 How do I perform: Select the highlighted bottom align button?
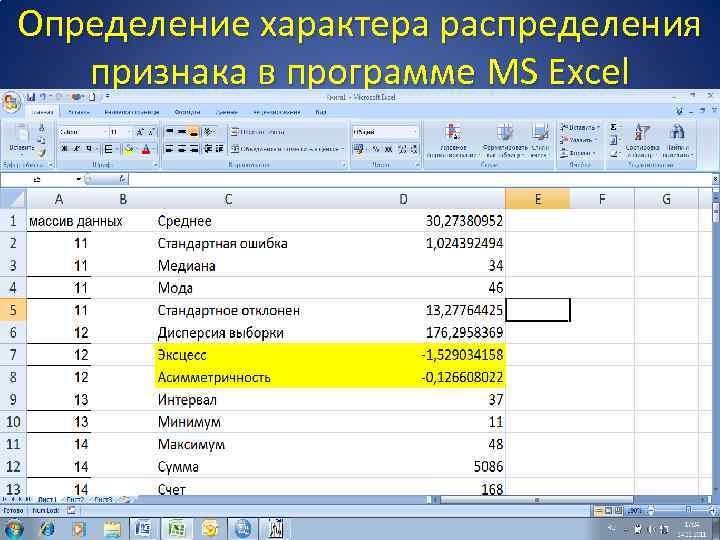pyautogui.click(x=194, y=132)
